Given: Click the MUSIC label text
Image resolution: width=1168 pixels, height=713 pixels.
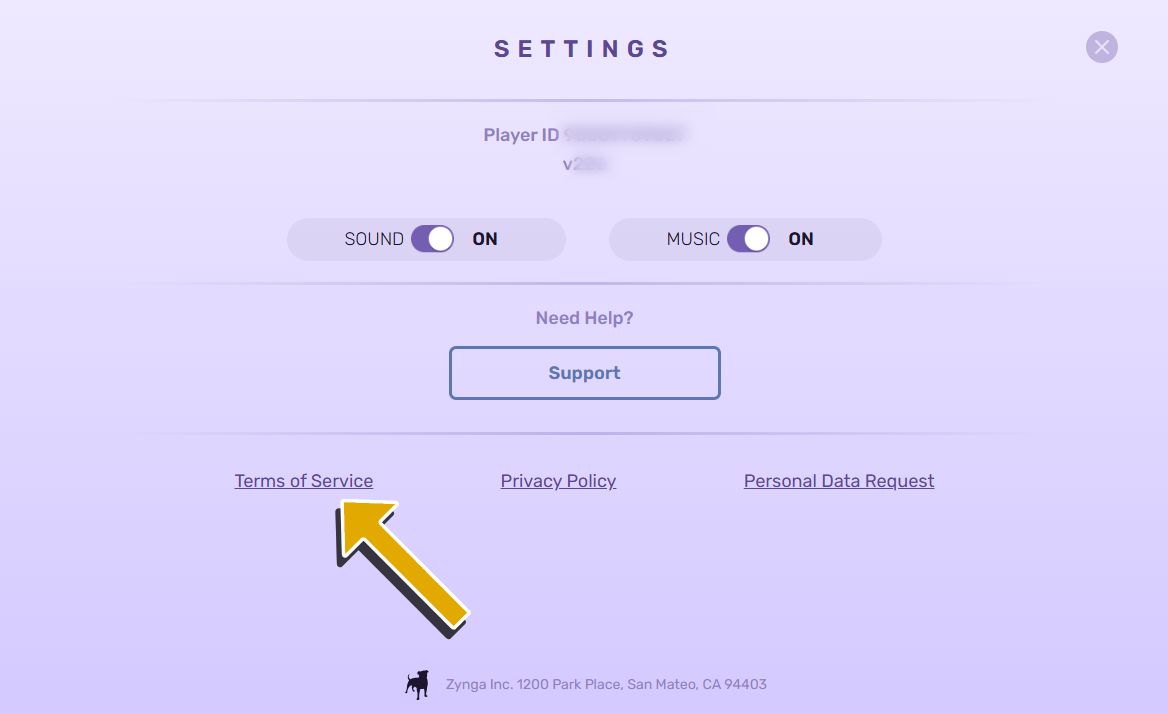Looking at the screenshot, I should [x=693, y=239].
